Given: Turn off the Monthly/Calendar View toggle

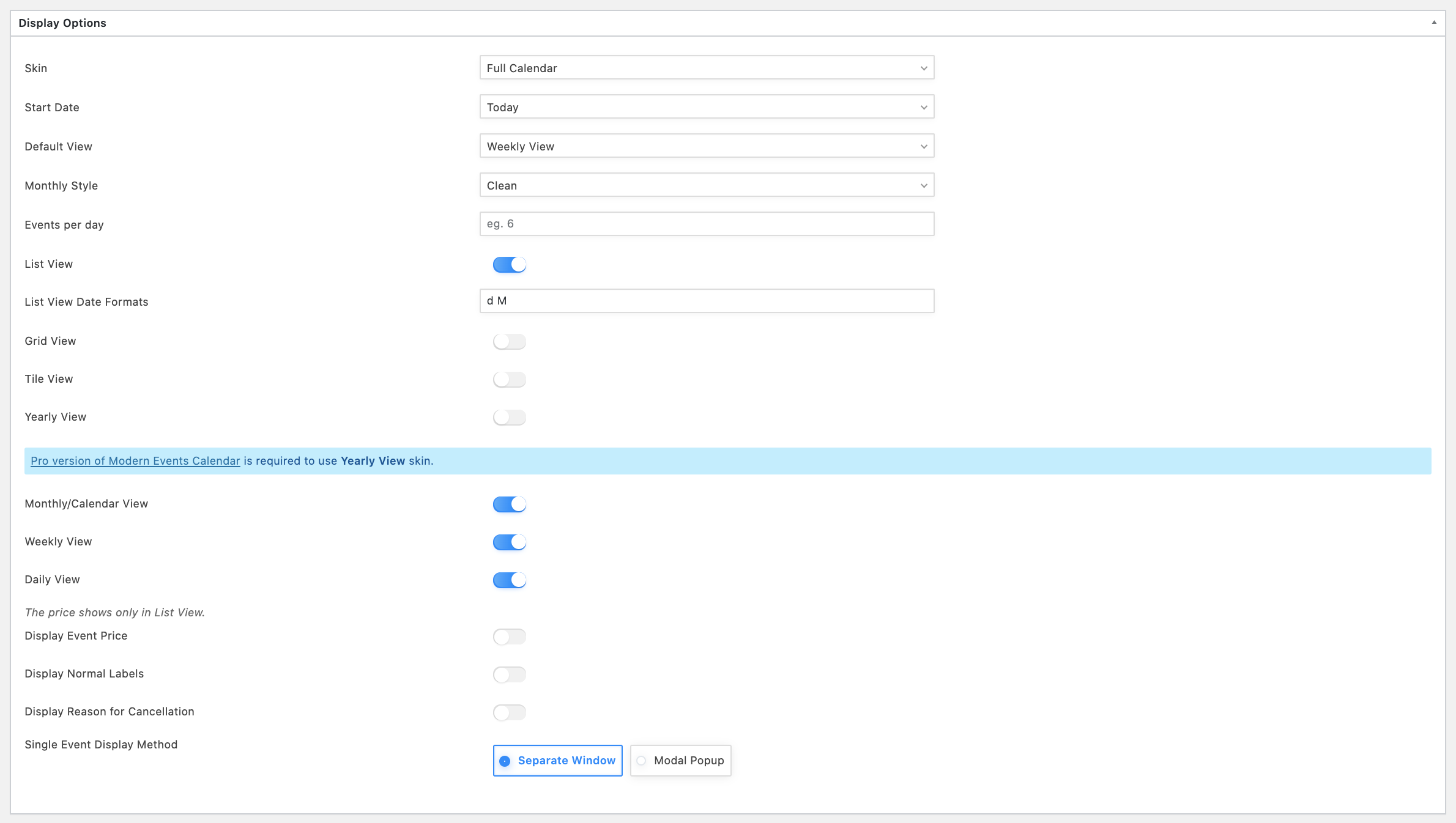Looking at the screenshot, I should point(509,504).
